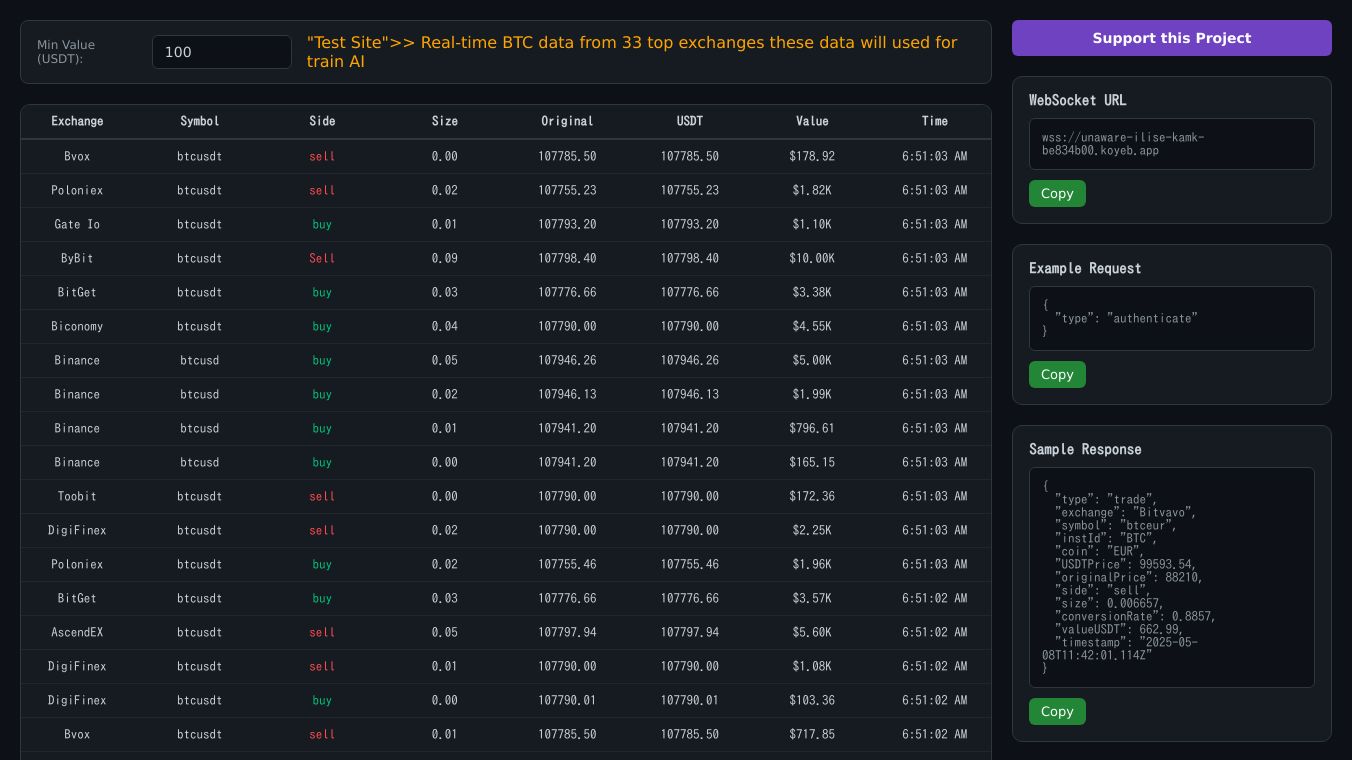Image resolution: width=1352 pixels, height=760 pixels.
Task: Click the Side column header
Action: 322,121
